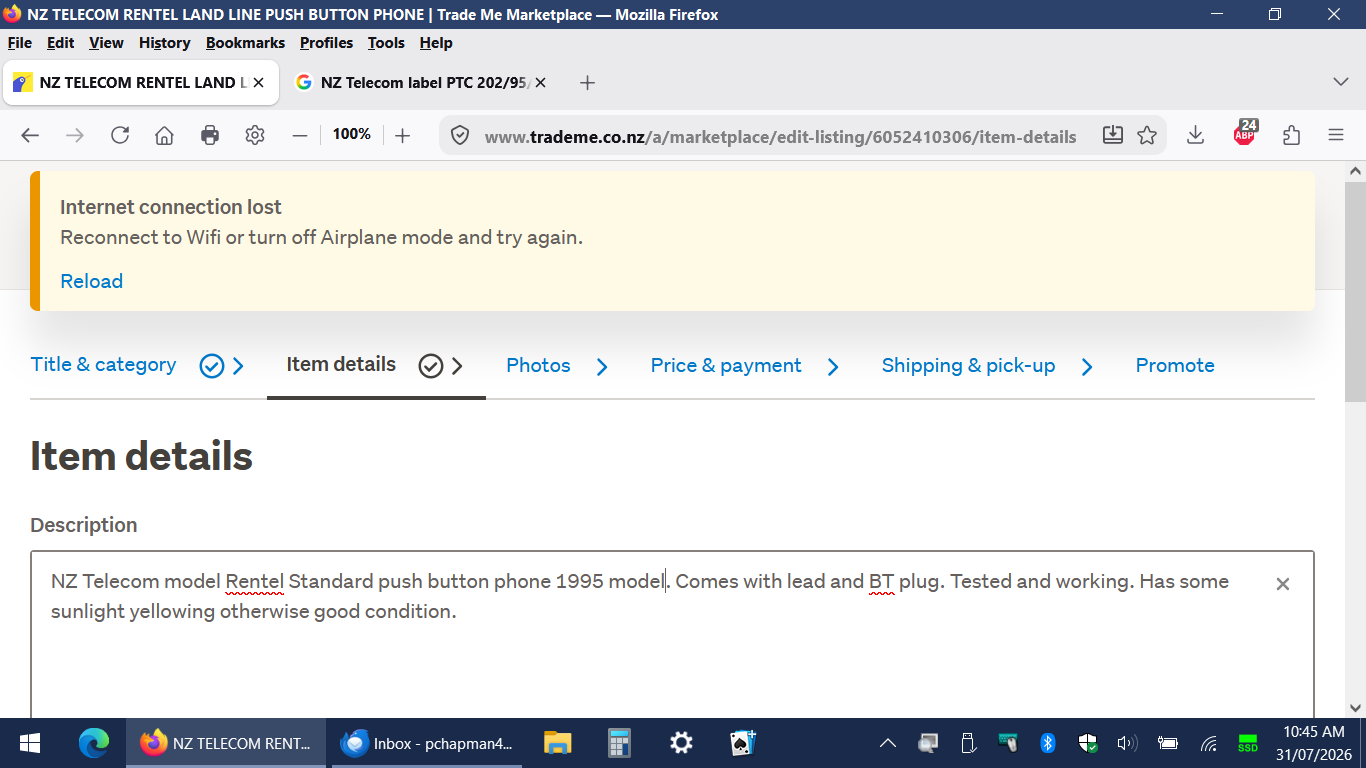Open the Tools menu
This screenshot has height=768, width=1366.
pos(386,43)
